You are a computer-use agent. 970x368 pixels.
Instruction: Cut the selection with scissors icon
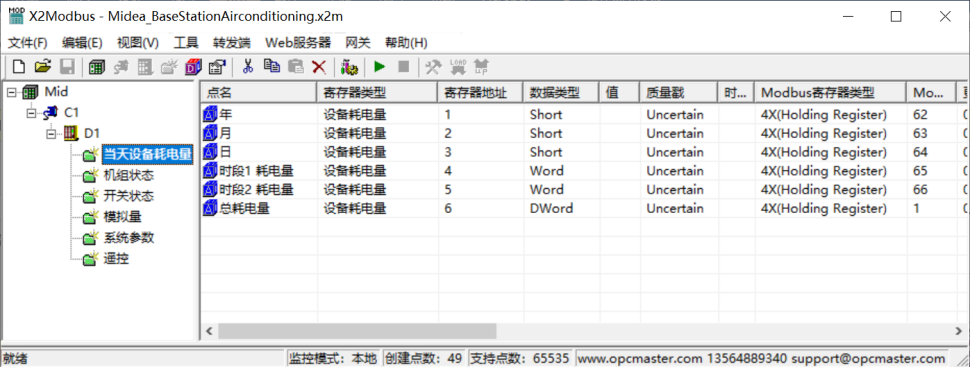click(247, 66)
